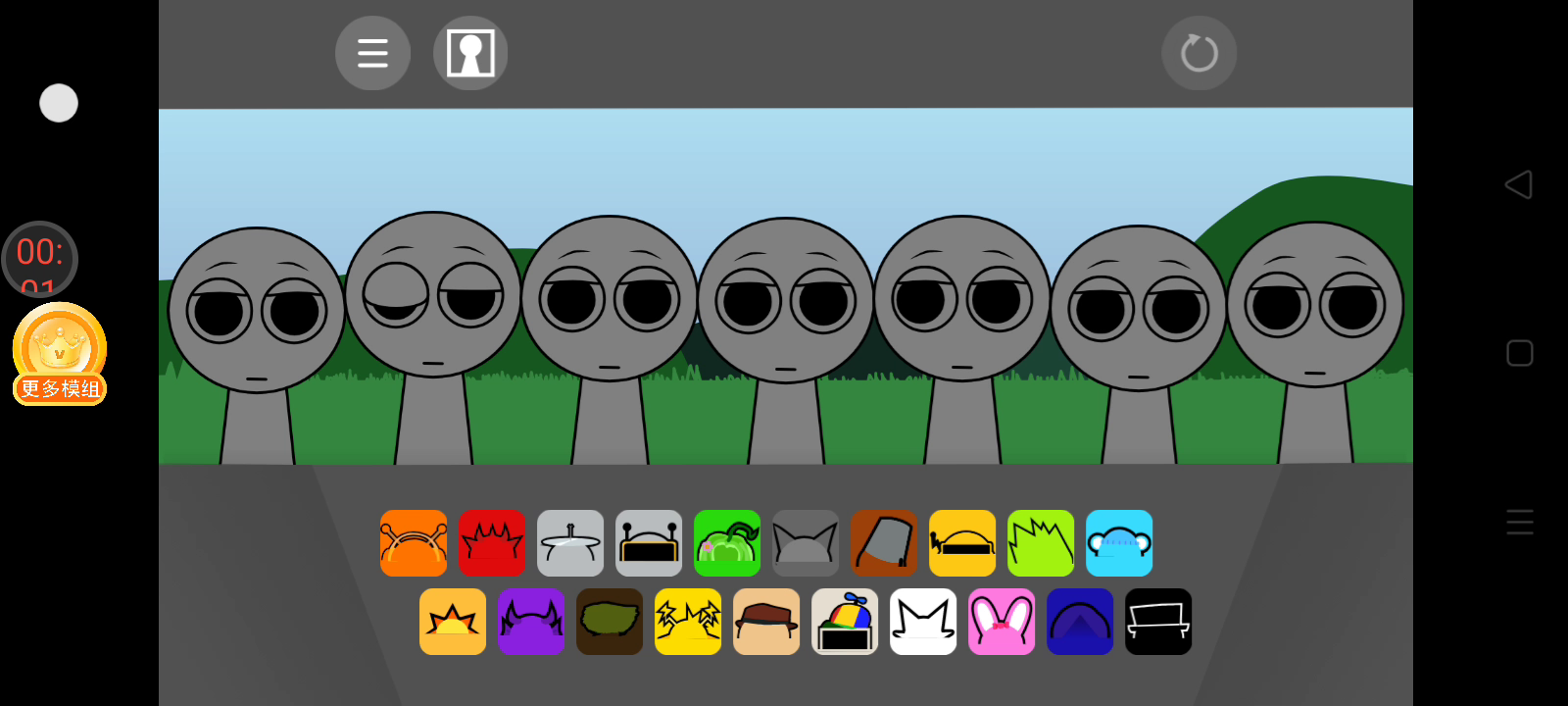
Task: Pick the sun-shaped character icon
Action: pyautogui.click(x=453, y=622)
